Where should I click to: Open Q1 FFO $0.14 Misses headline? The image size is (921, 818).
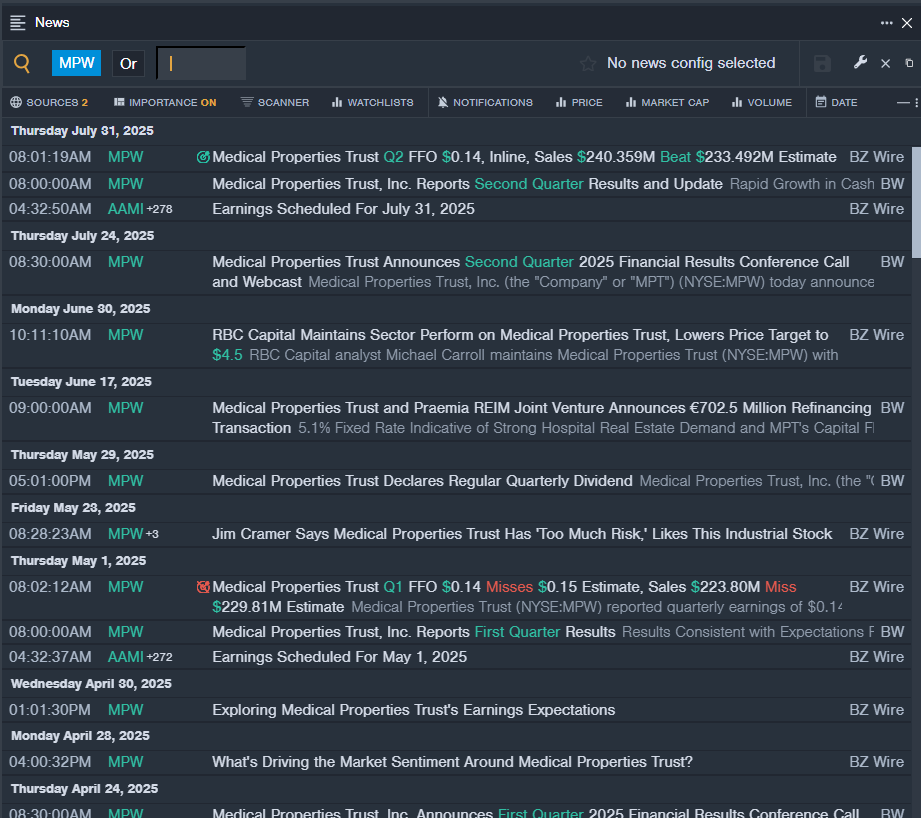pos(504,597)
